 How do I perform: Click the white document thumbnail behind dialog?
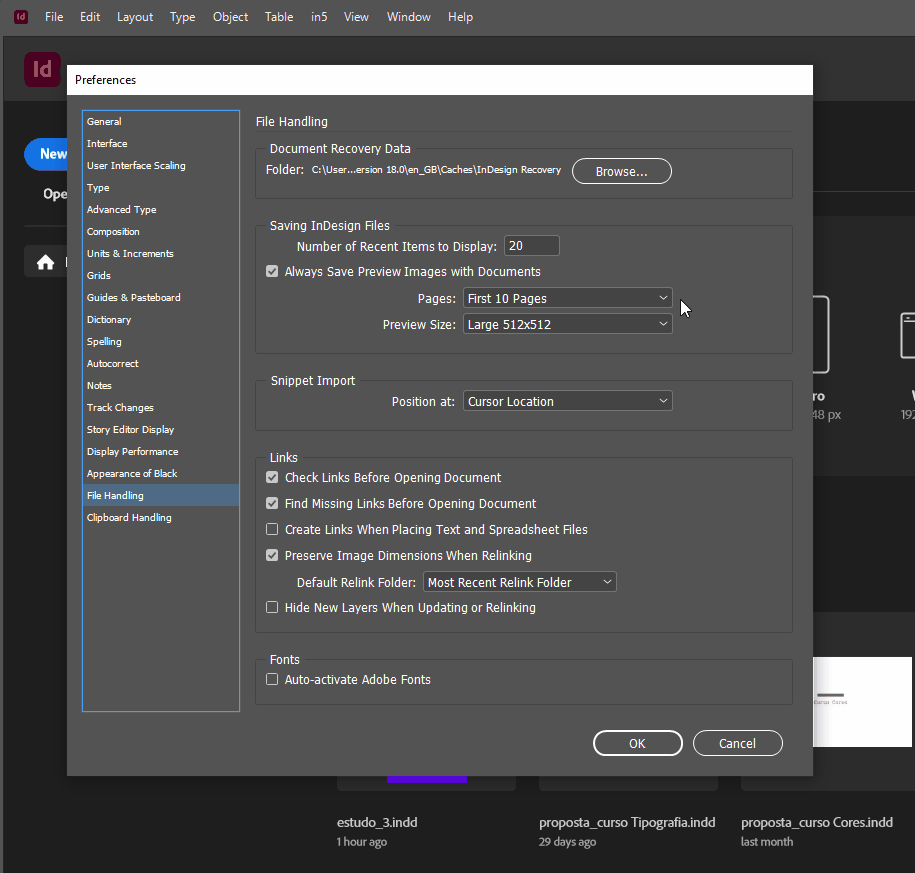(x=862, y=702)
